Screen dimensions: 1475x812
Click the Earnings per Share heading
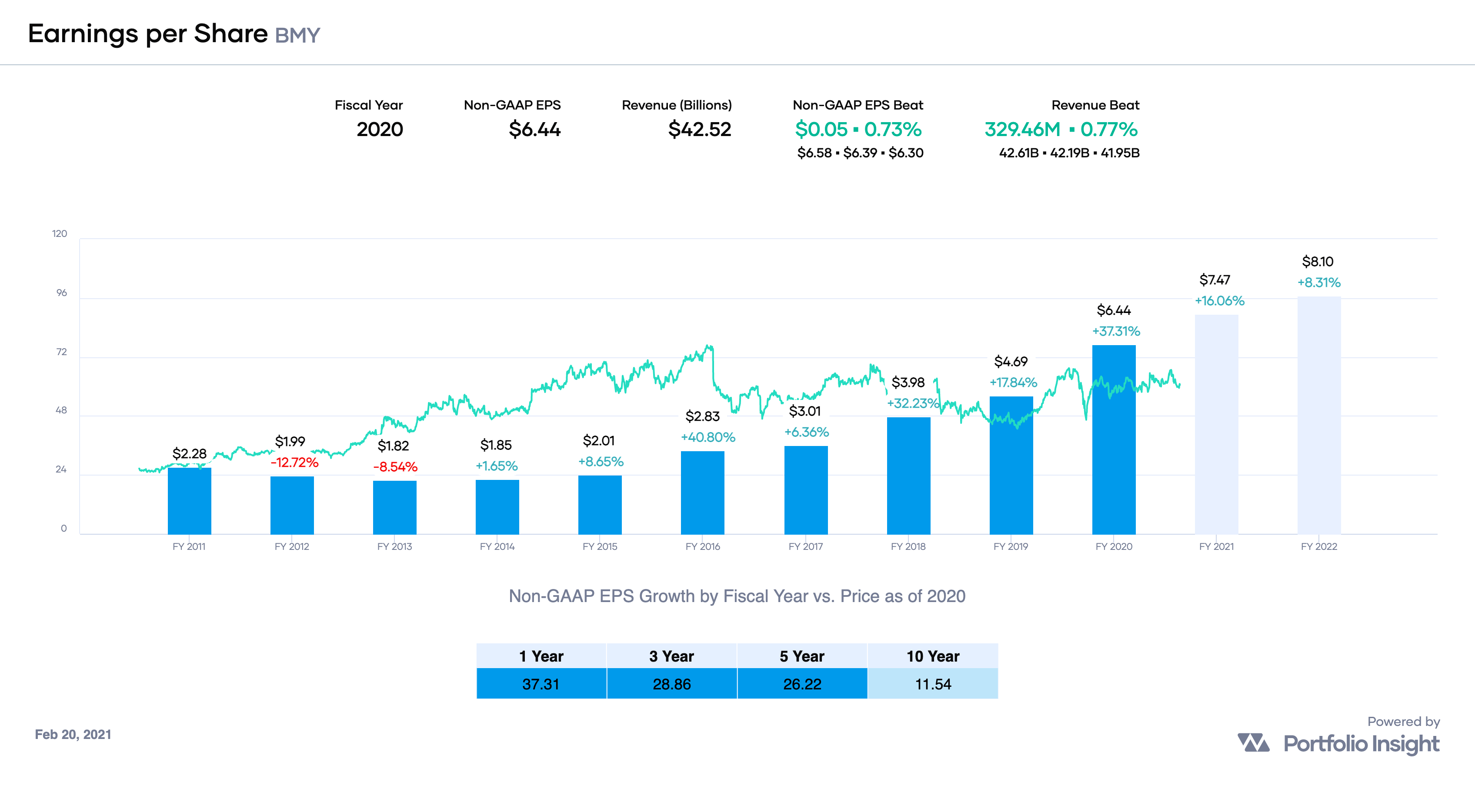[x=148, y=34]
